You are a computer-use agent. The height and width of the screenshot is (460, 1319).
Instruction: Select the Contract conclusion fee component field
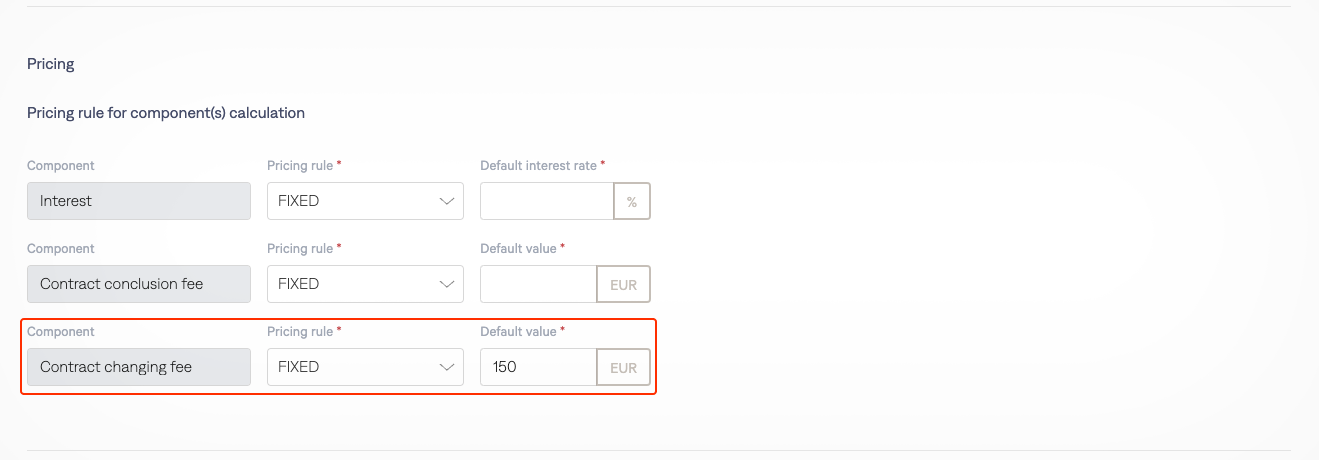pos(139,284)
